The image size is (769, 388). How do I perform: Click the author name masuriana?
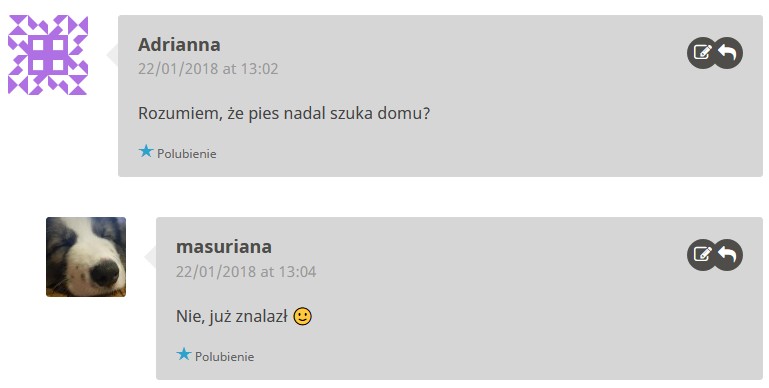point(224,247)
